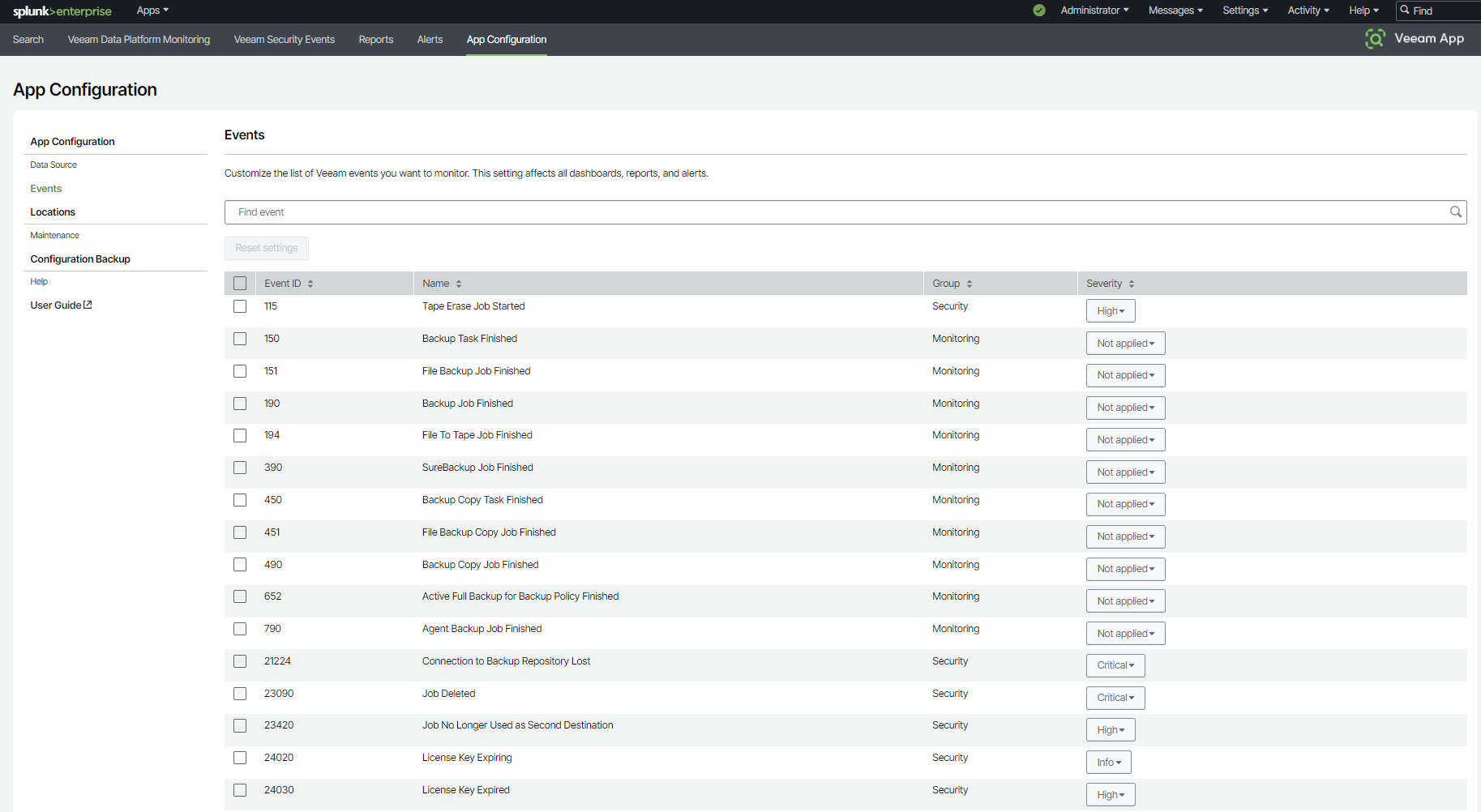1481x812 pixels.
Task: Sort by Severity column arrows
Action: tap(1132, 284)
